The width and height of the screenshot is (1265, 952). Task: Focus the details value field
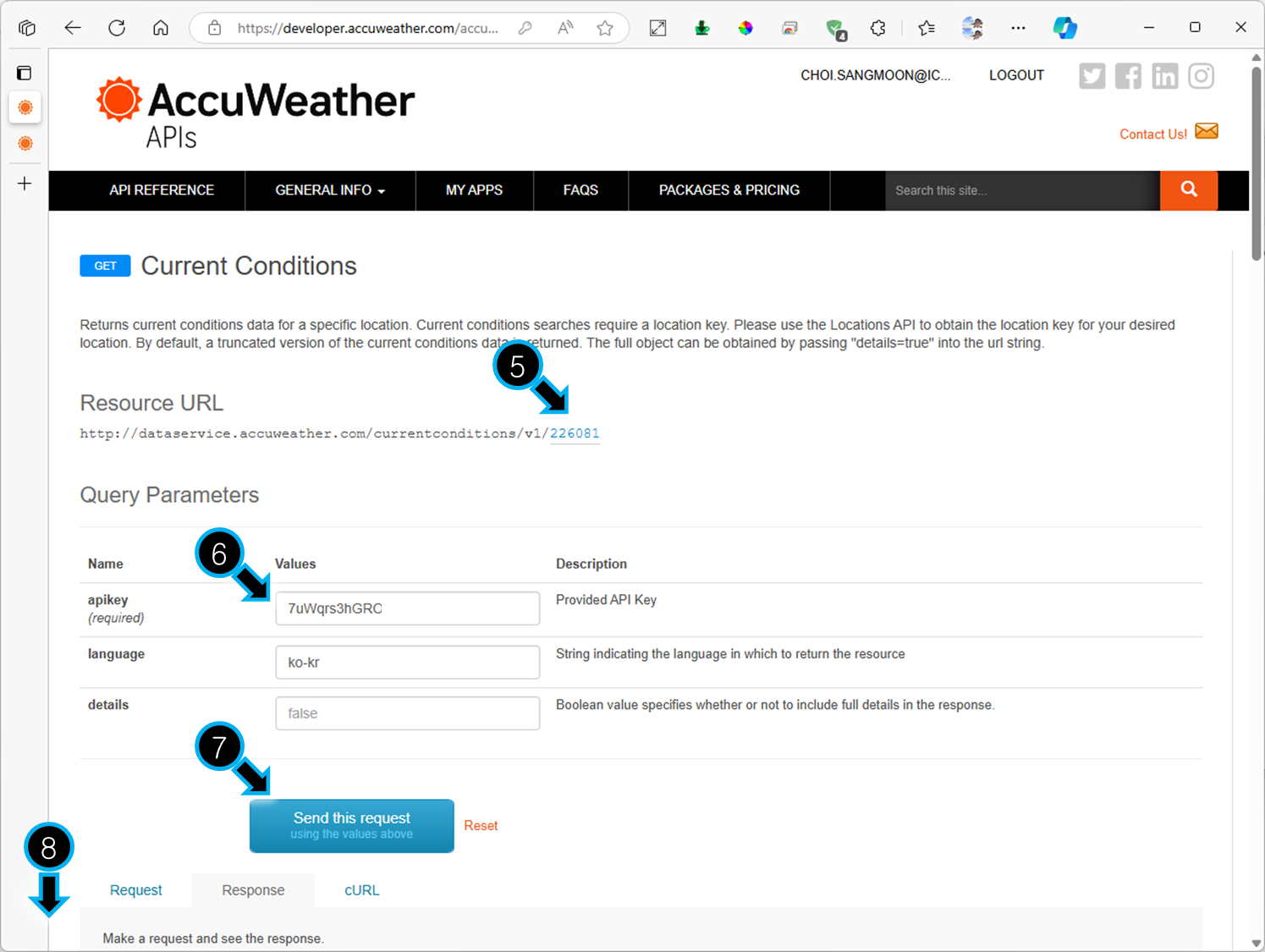pyautogui.click(x=408, y=713)
